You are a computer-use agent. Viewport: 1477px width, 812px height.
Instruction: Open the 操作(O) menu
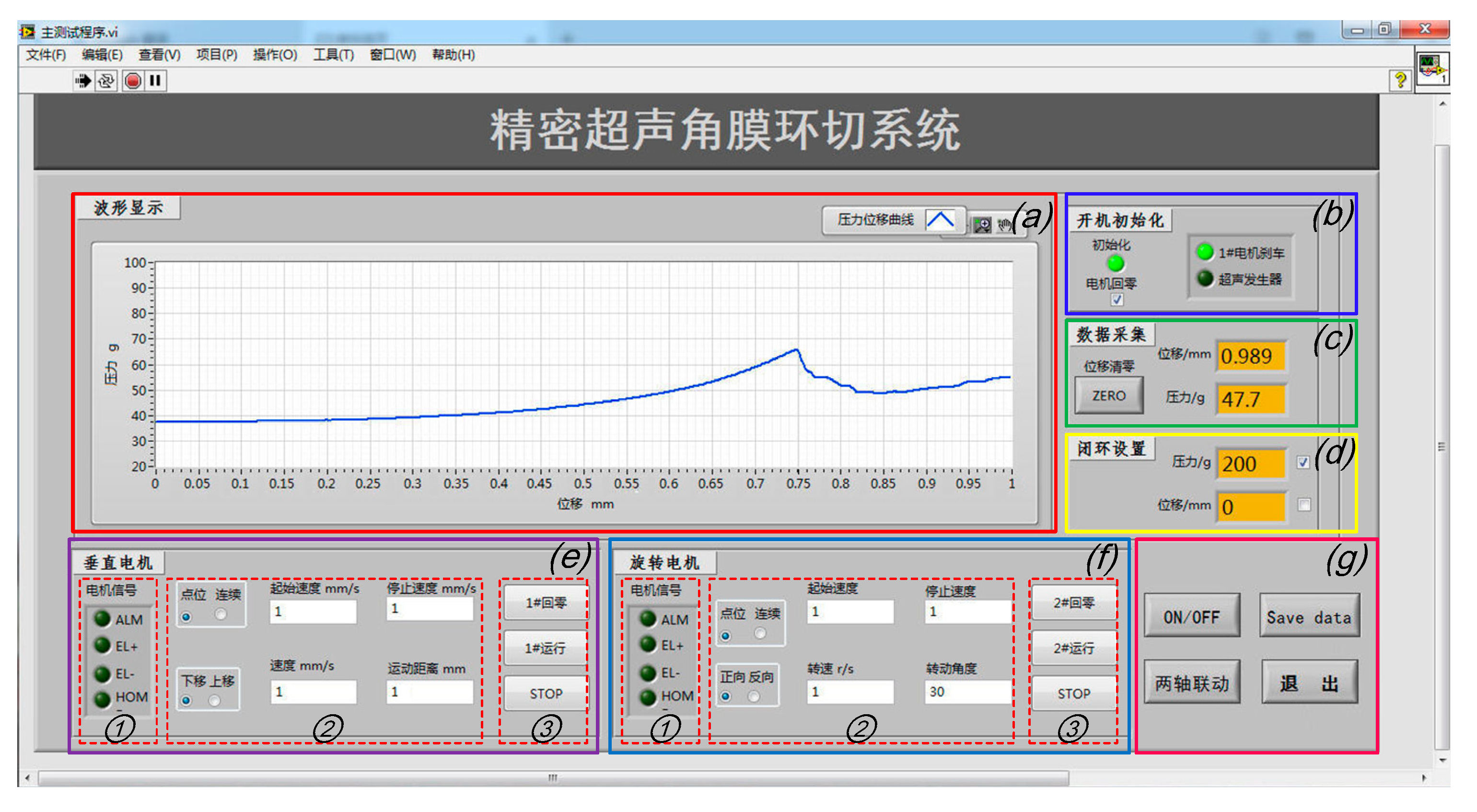[x=275, y=55]
